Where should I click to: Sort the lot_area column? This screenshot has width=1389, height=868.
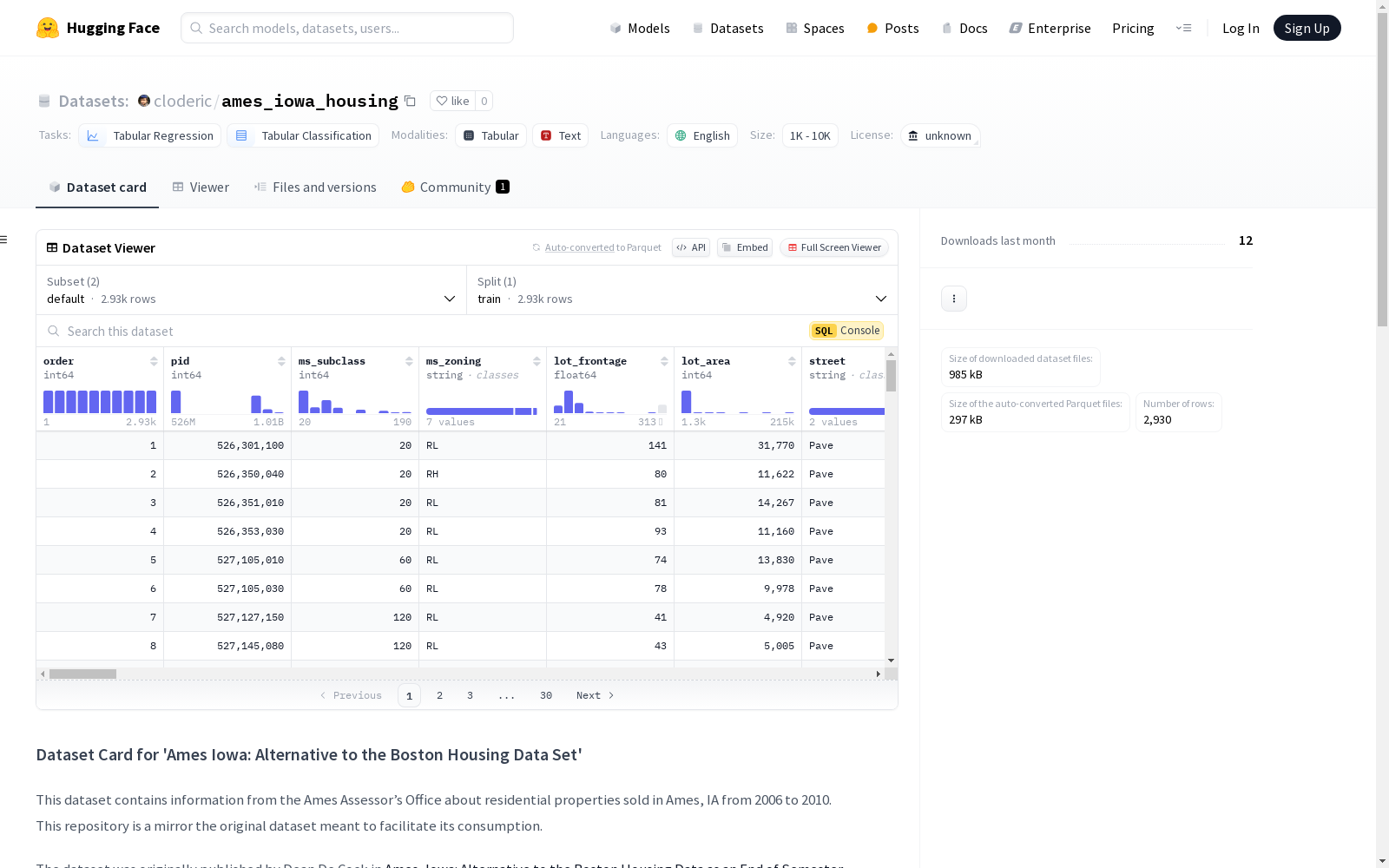792,361
